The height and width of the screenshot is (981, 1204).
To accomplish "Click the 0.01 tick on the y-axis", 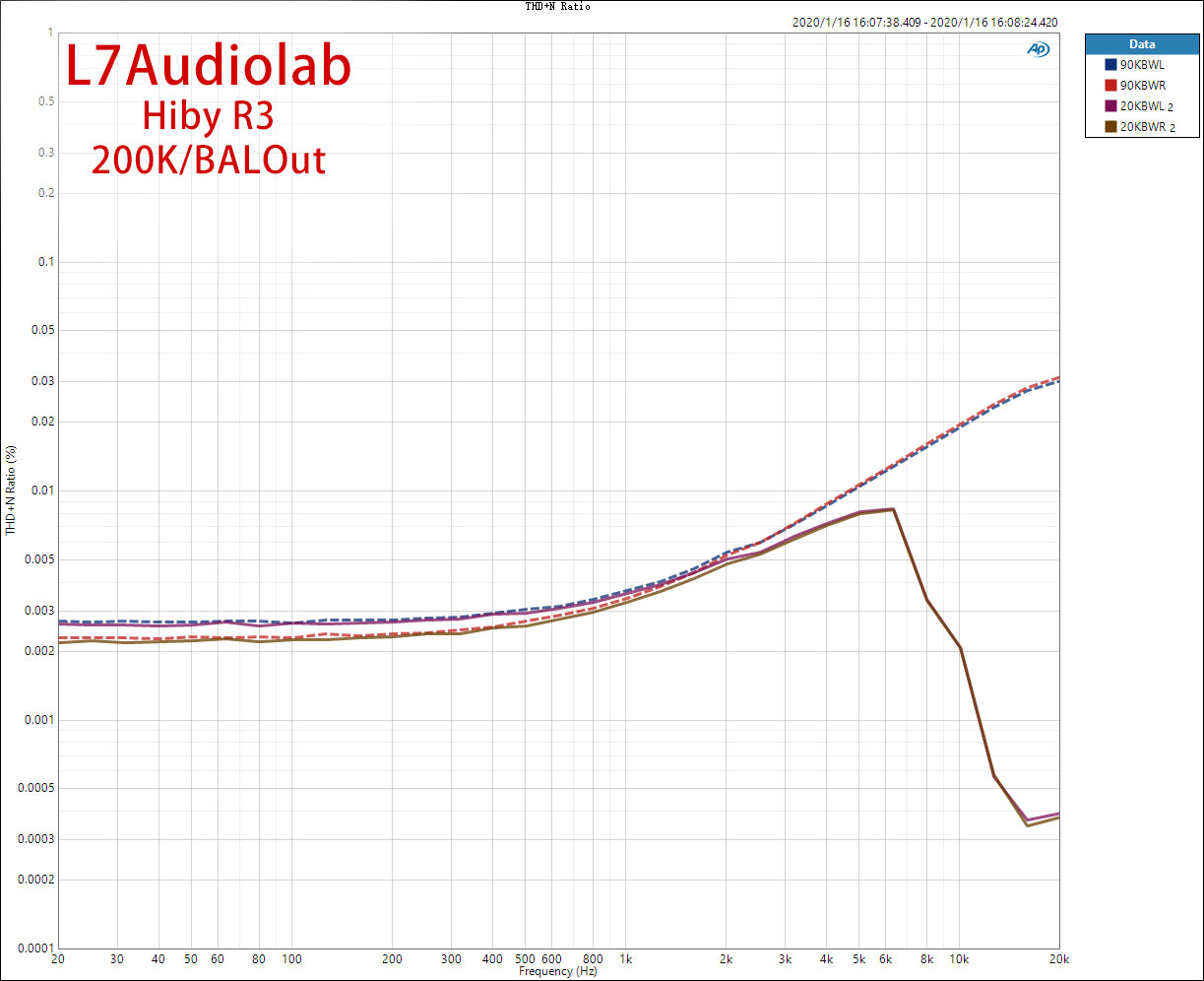I will pos(40,490).
